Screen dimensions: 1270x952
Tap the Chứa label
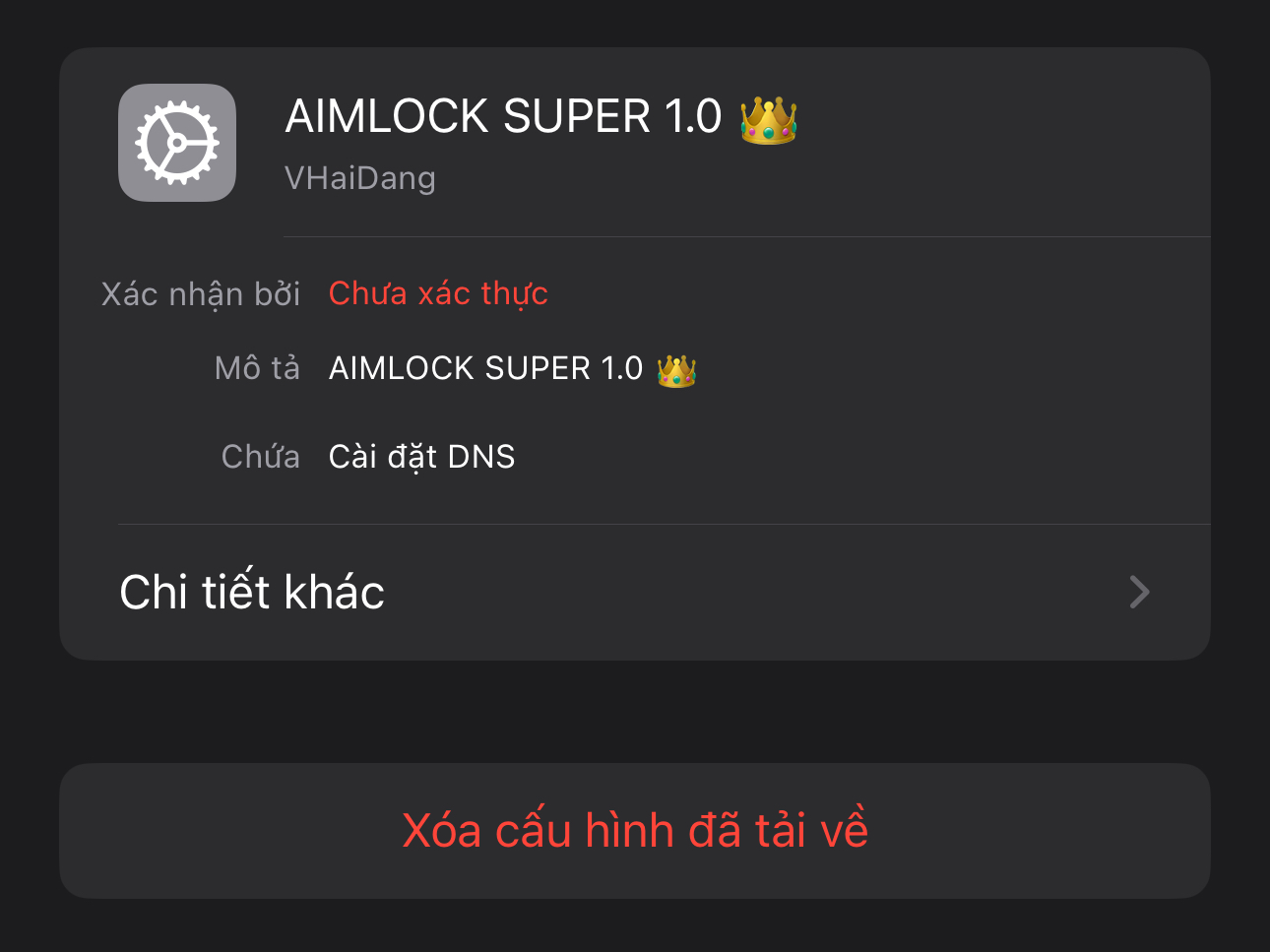pos(261,457)
